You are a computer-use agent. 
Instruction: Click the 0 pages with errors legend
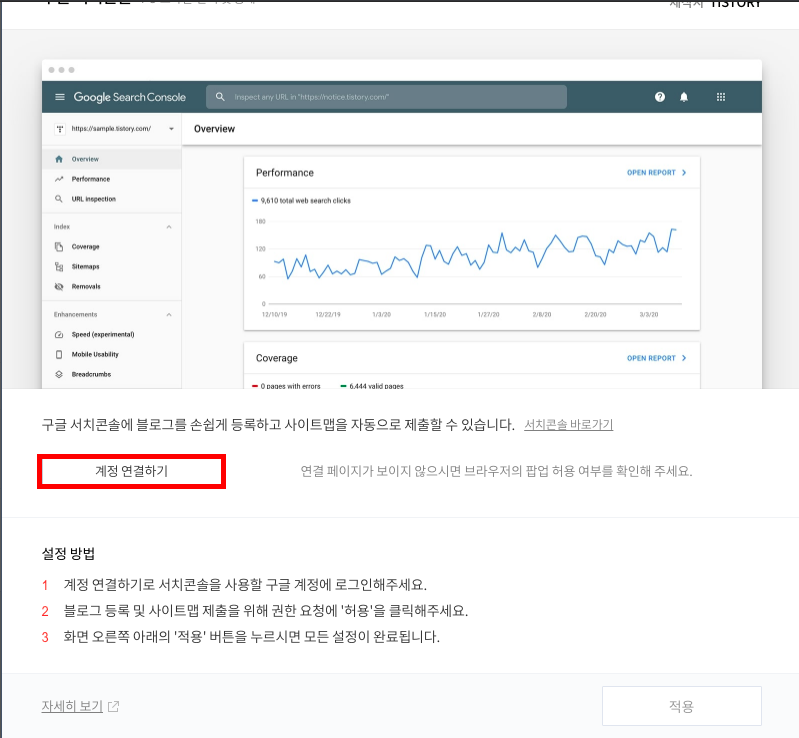[286, 386]
